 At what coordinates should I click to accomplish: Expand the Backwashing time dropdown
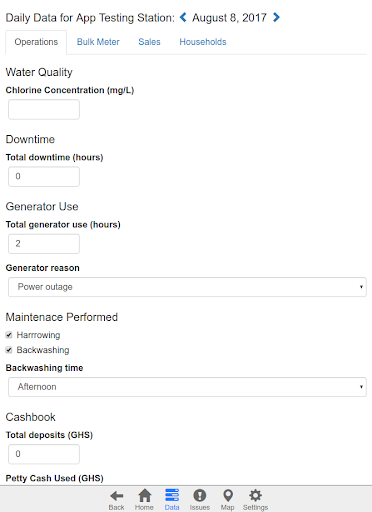[x=187, y=387]
